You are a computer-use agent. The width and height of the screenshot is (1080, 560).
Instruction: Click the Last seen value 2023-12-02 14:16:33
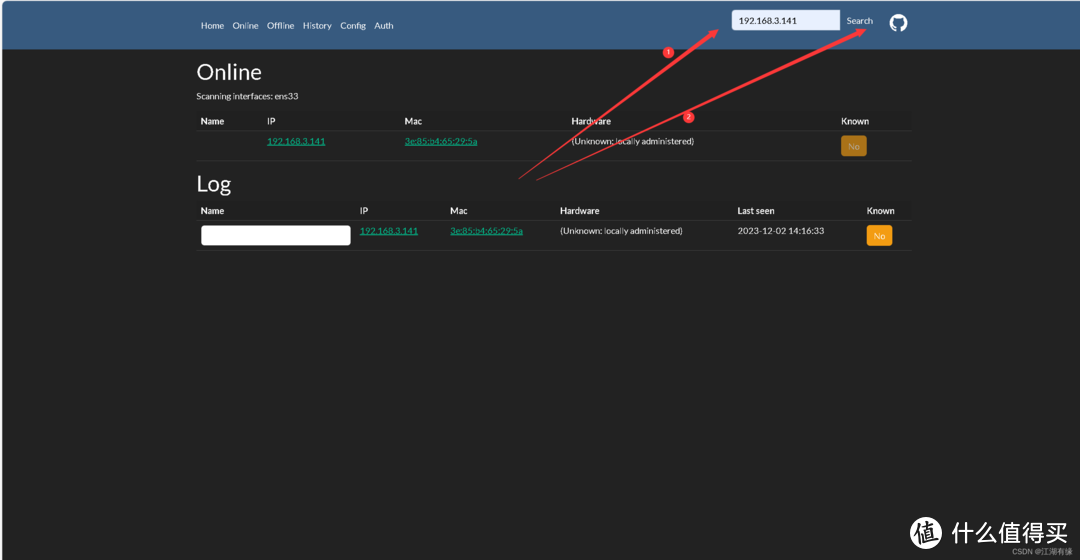pyautogui.click(x=780, y=231)
